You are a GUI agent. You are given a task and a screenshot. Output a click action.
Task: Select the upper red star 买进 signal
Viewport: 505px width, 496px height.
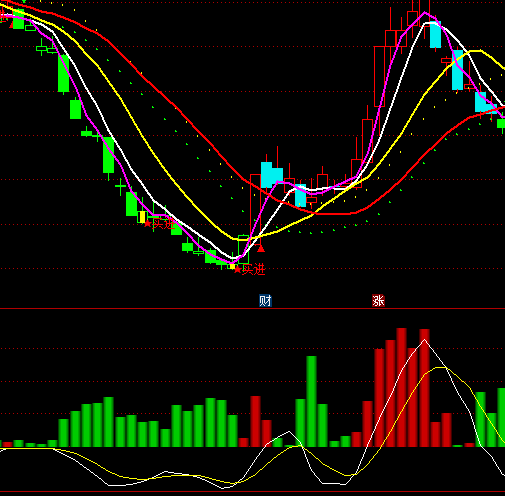tap(159, 224)
